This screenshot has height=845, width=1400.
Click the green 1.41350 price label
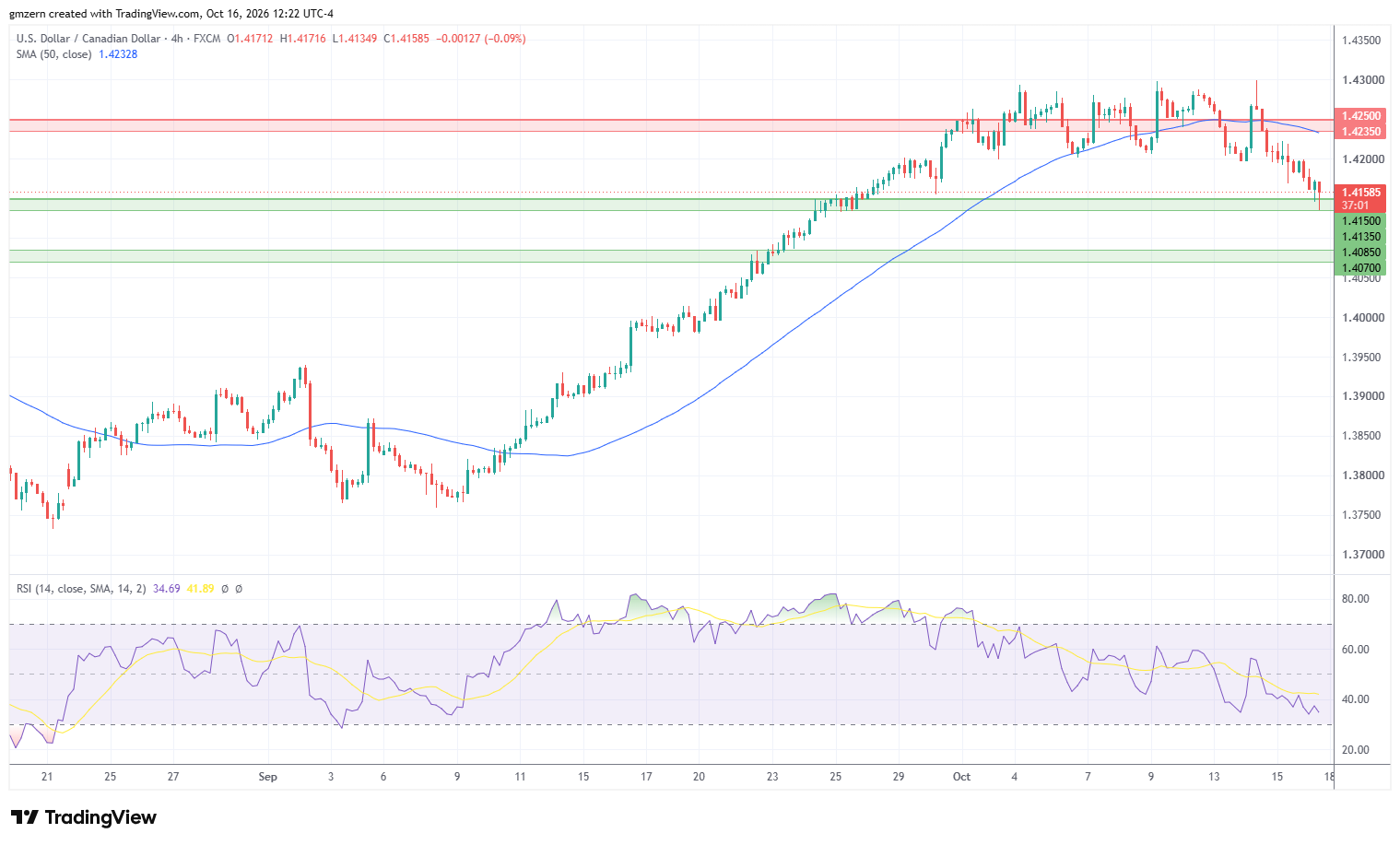click(x=1360, y=237)
